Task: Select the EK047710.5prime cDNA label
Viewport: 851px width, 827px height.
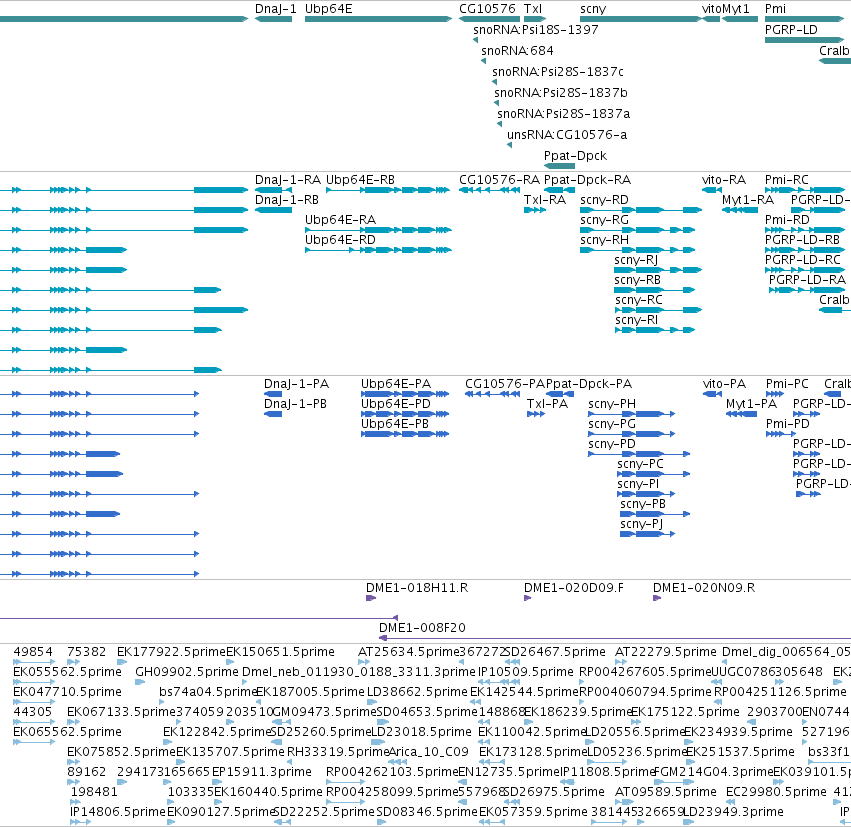Action: pyautogui.click(x=67, y=692)
